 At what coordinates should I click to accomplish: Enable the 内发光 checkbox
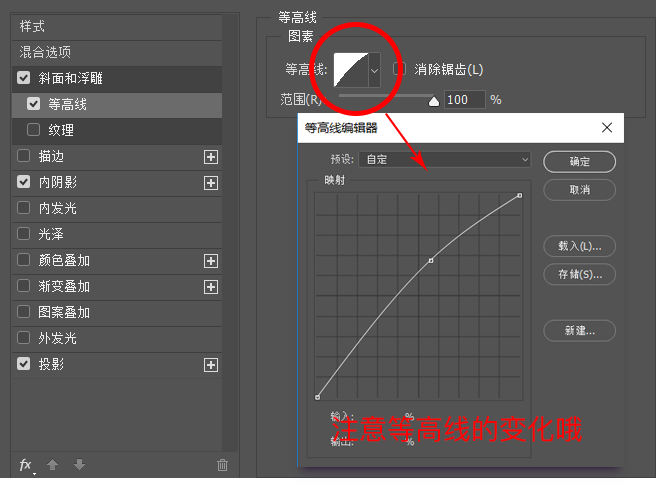pos(24,208)
